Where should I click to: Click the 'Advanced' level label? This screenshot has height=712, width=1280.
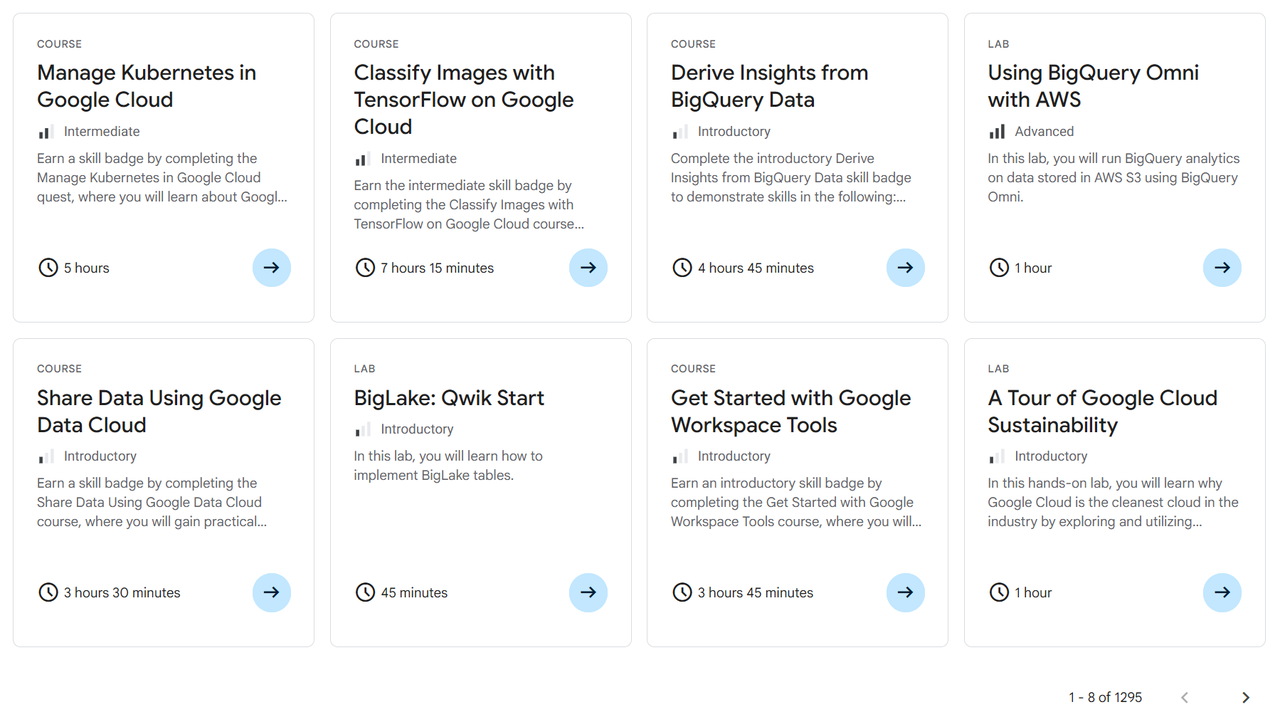pyautogui.click(x=1044, y=132)
